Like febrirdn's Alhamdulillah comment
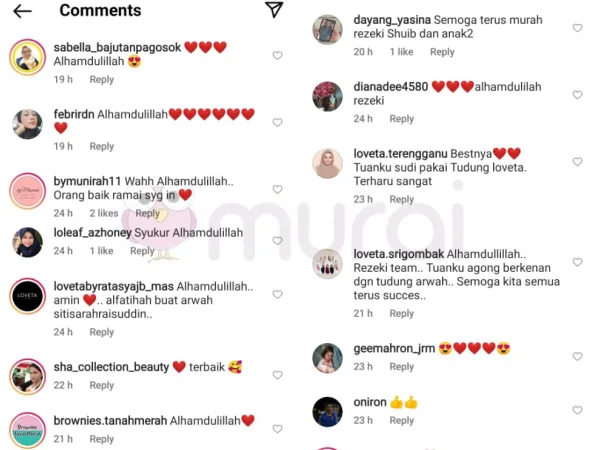Image resolution: width=600 pixels, height=450 pixels. pyautogui.click(x=277, y=122)
